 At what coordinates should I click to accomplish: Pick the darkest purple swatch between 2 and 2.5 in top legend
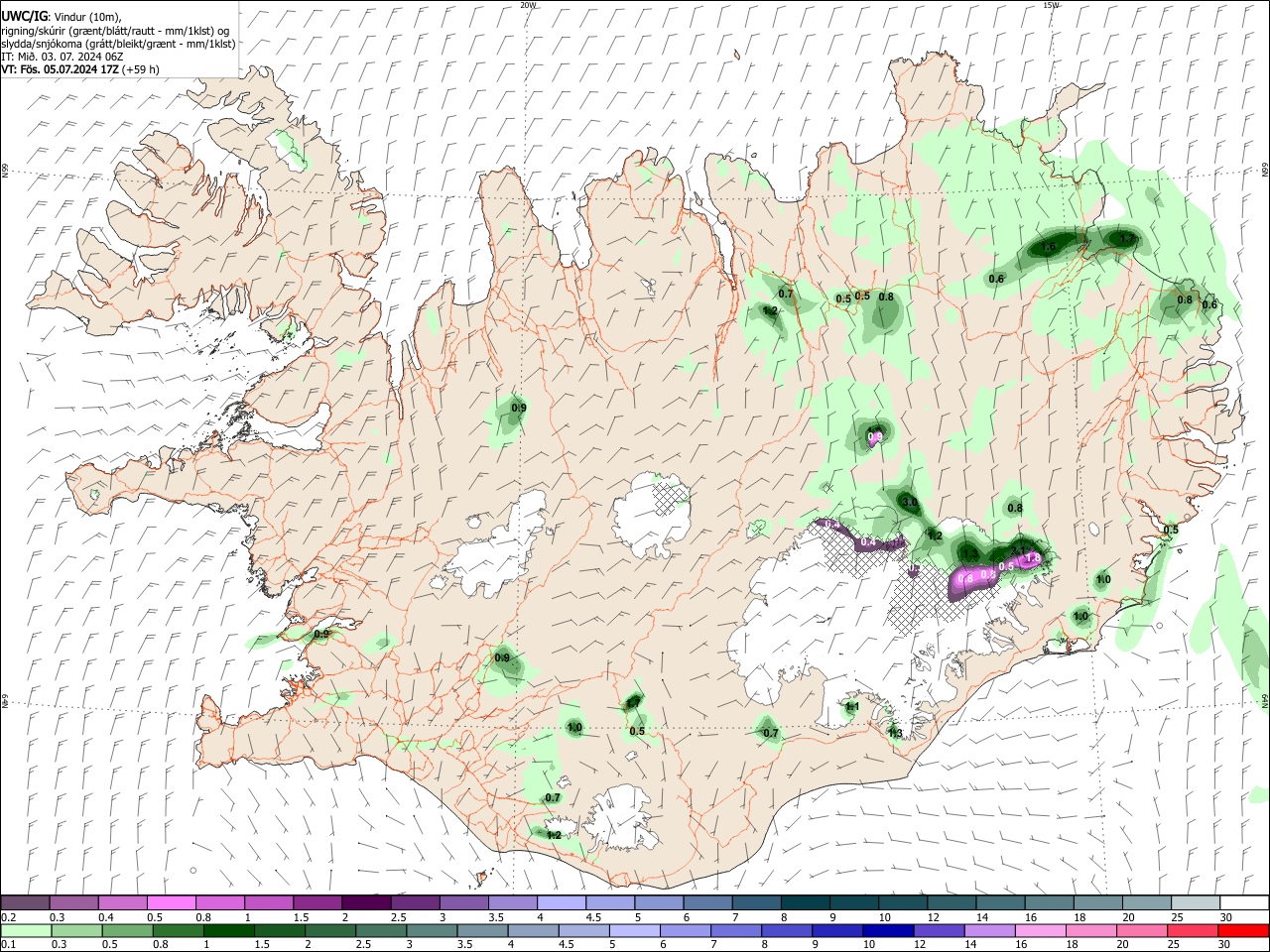(x=365, y=903)
